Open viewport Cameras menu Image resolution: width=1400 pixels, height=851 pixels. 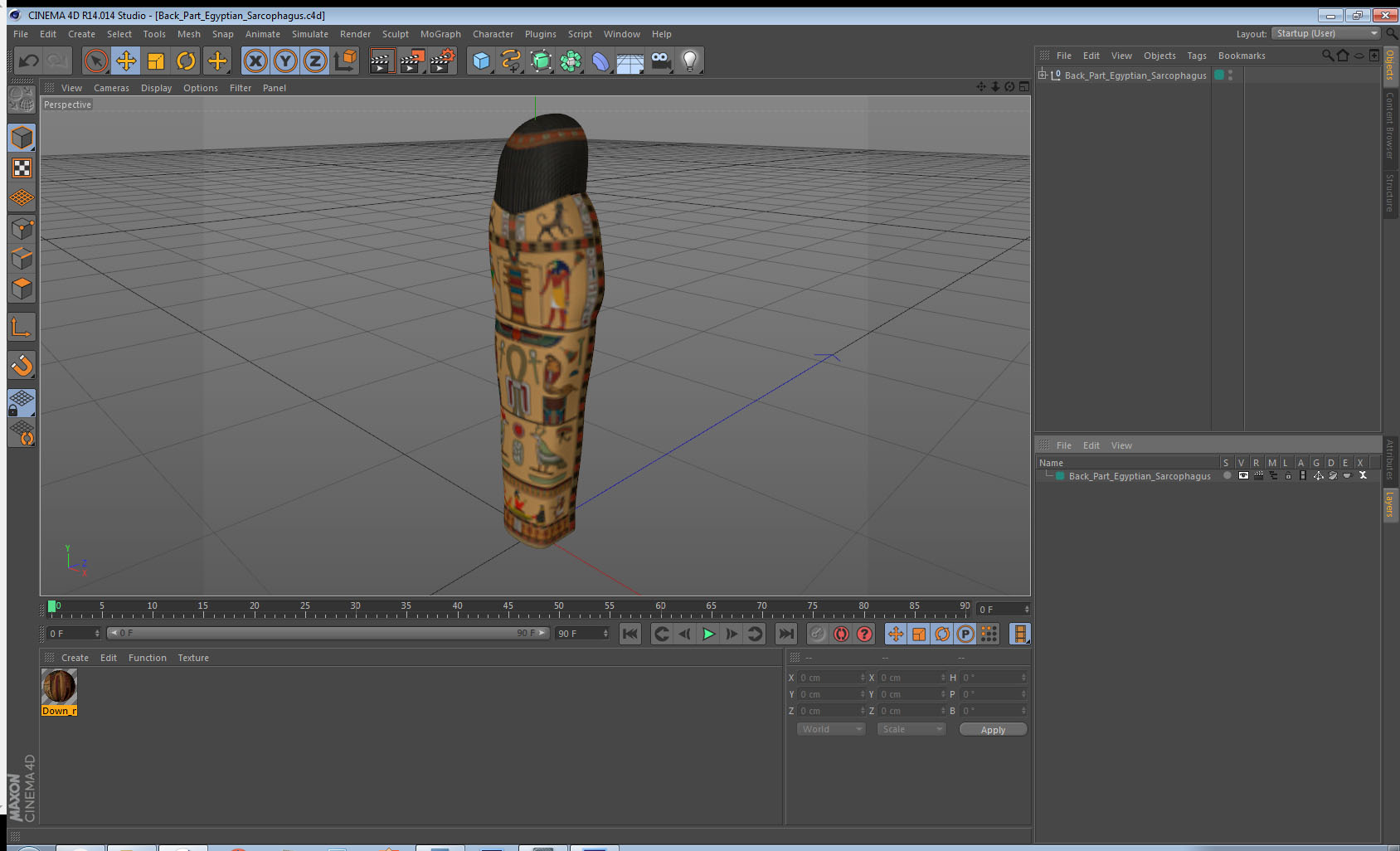[111, 88]
